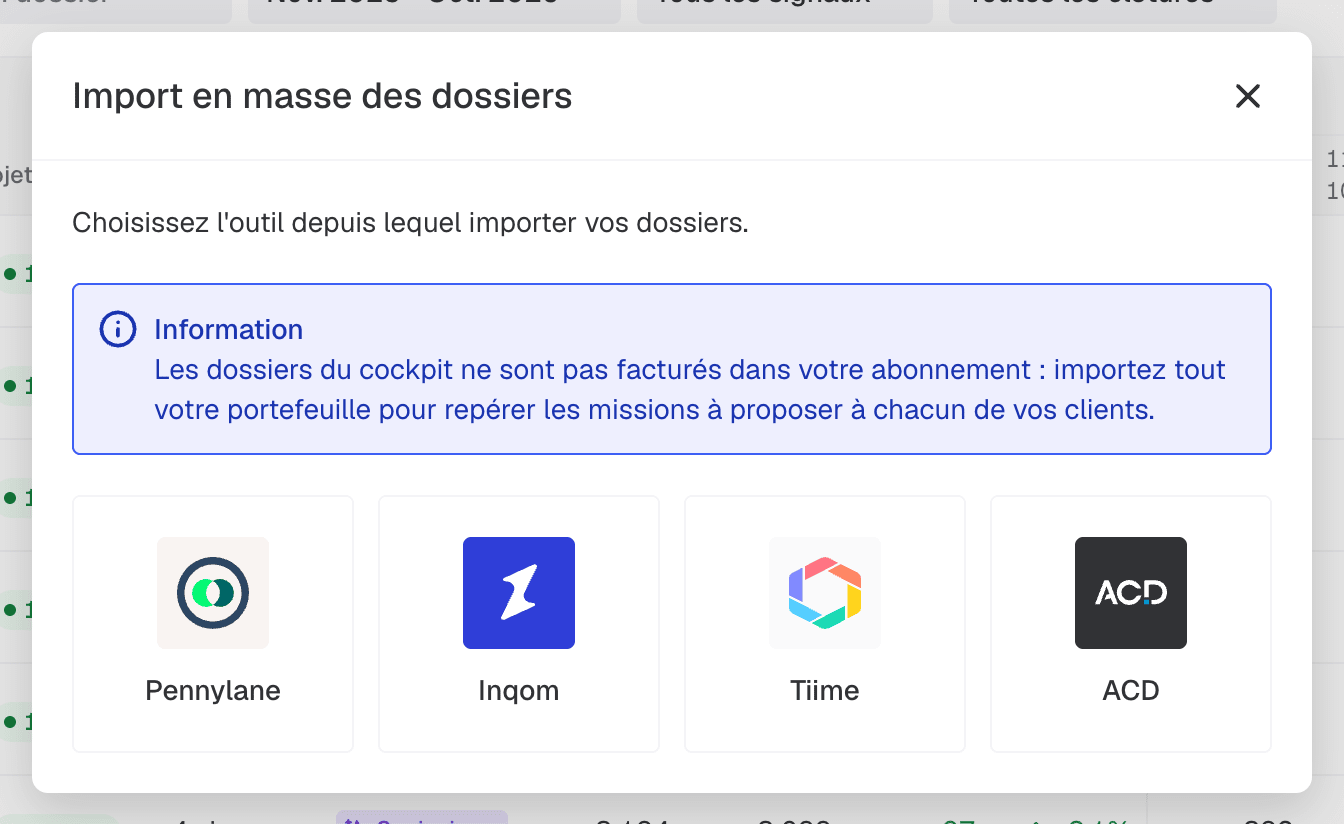Click the 'Choisissez l'outil depuis lequel' sentence
This screenshot has width=1344, height=824.
pos(410,222)
